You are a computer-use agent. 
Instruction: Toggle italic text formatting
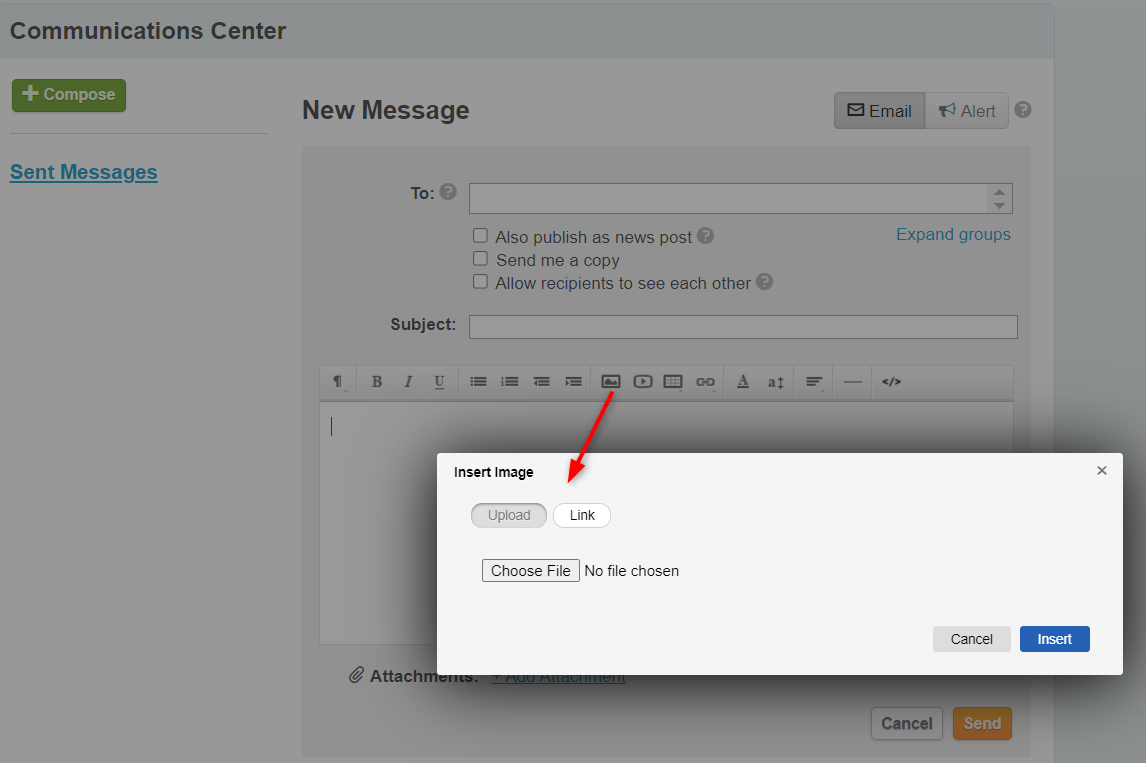pyautogui.click(x=408, y=382)
